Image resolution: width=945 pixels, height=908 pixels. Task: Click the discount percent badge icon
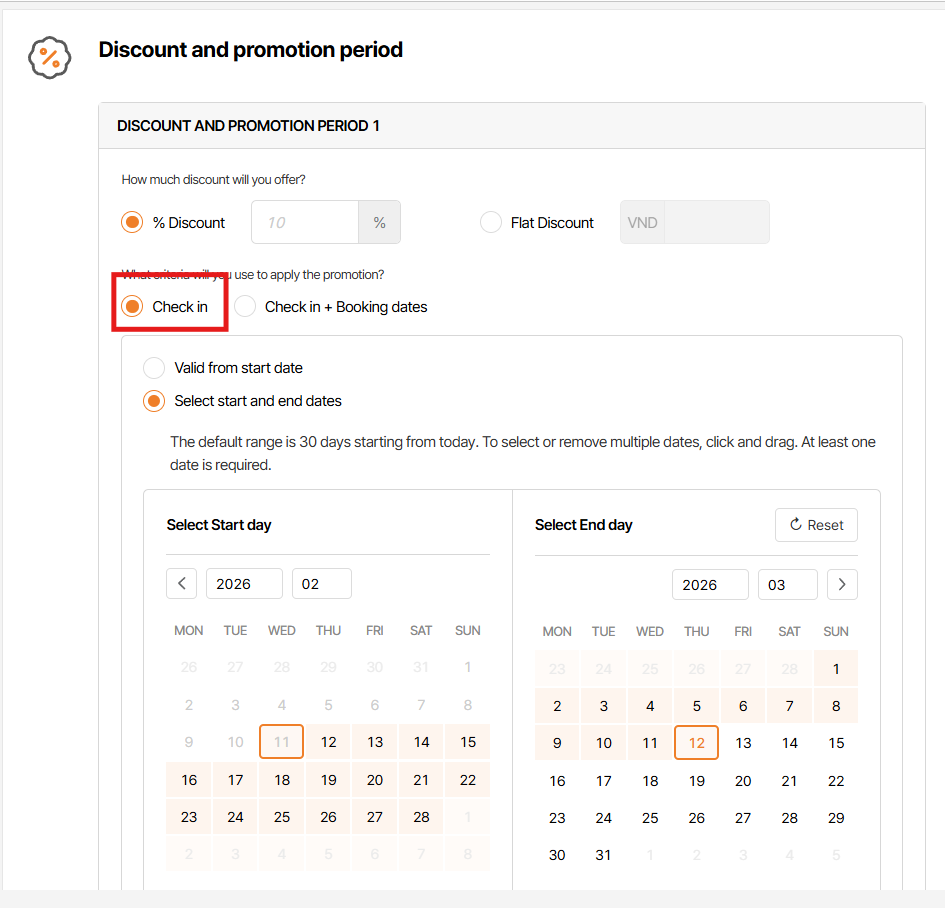click(49, 57)
